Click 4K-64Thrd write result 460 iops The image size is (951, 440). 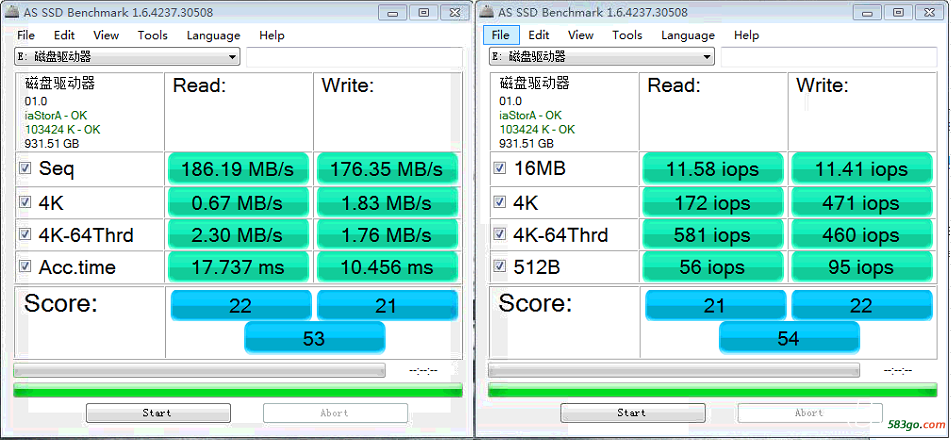click(861, 235)
